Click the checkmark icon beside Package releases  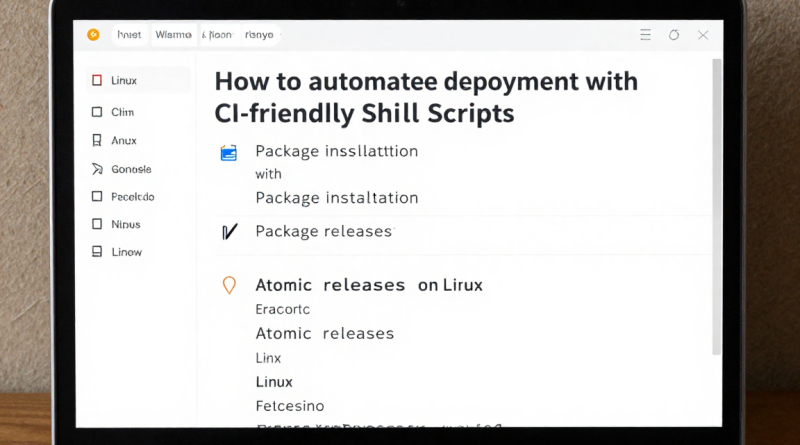click(229, 232)
